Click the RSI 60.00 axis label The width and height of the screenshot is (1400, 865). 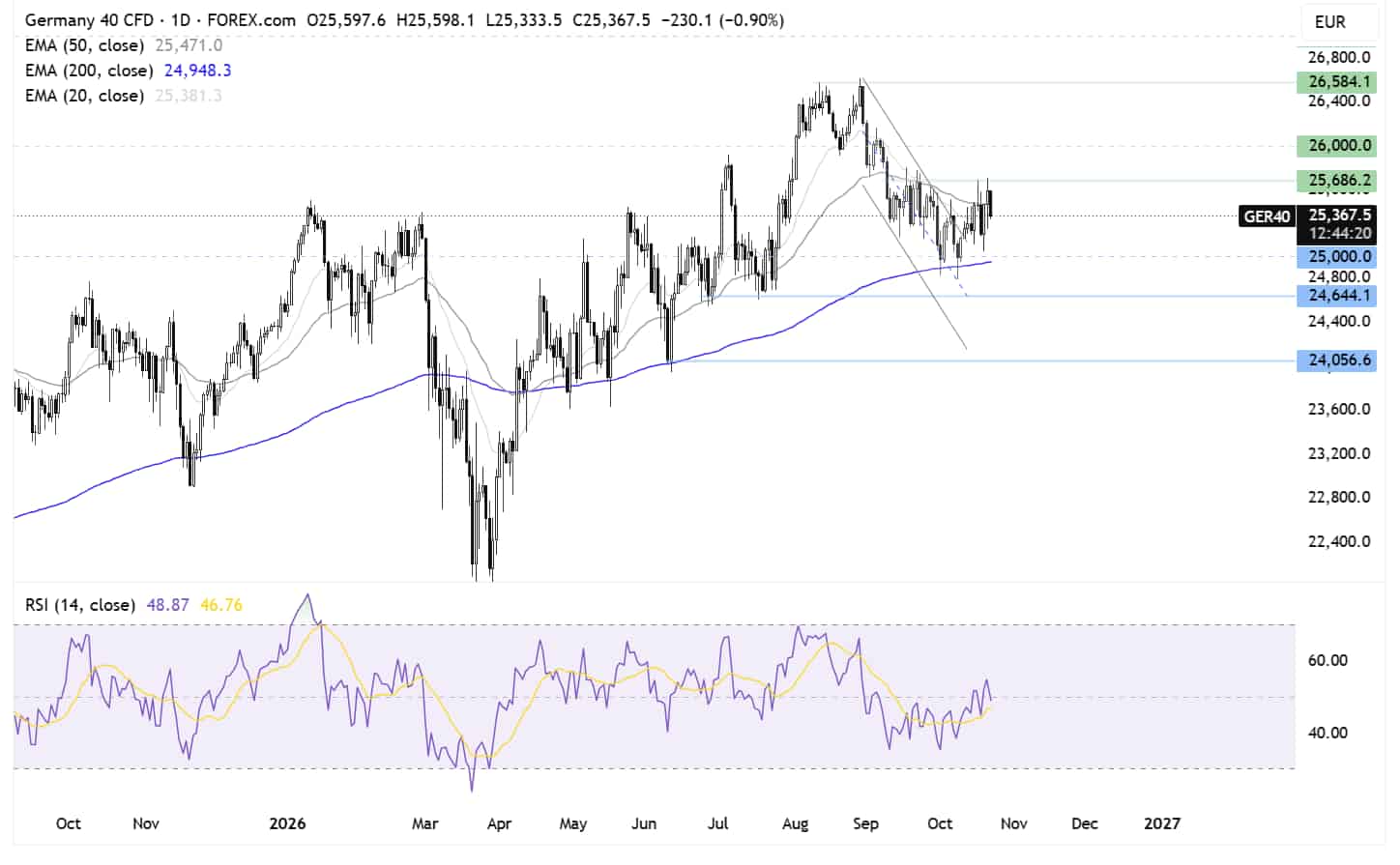point(1327,660)
